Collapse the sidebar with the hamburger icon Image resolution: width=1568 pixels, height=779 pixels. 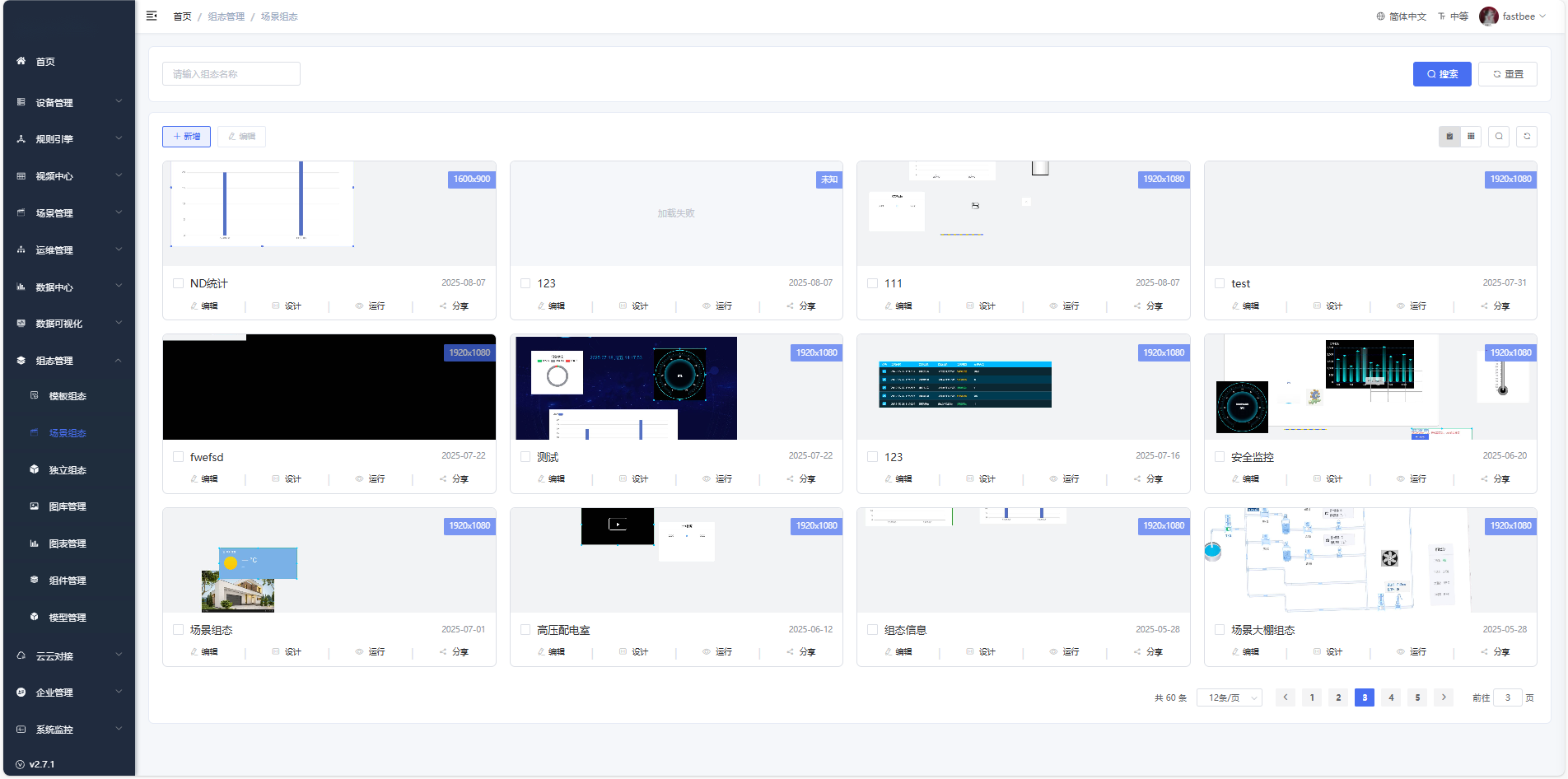152,16
